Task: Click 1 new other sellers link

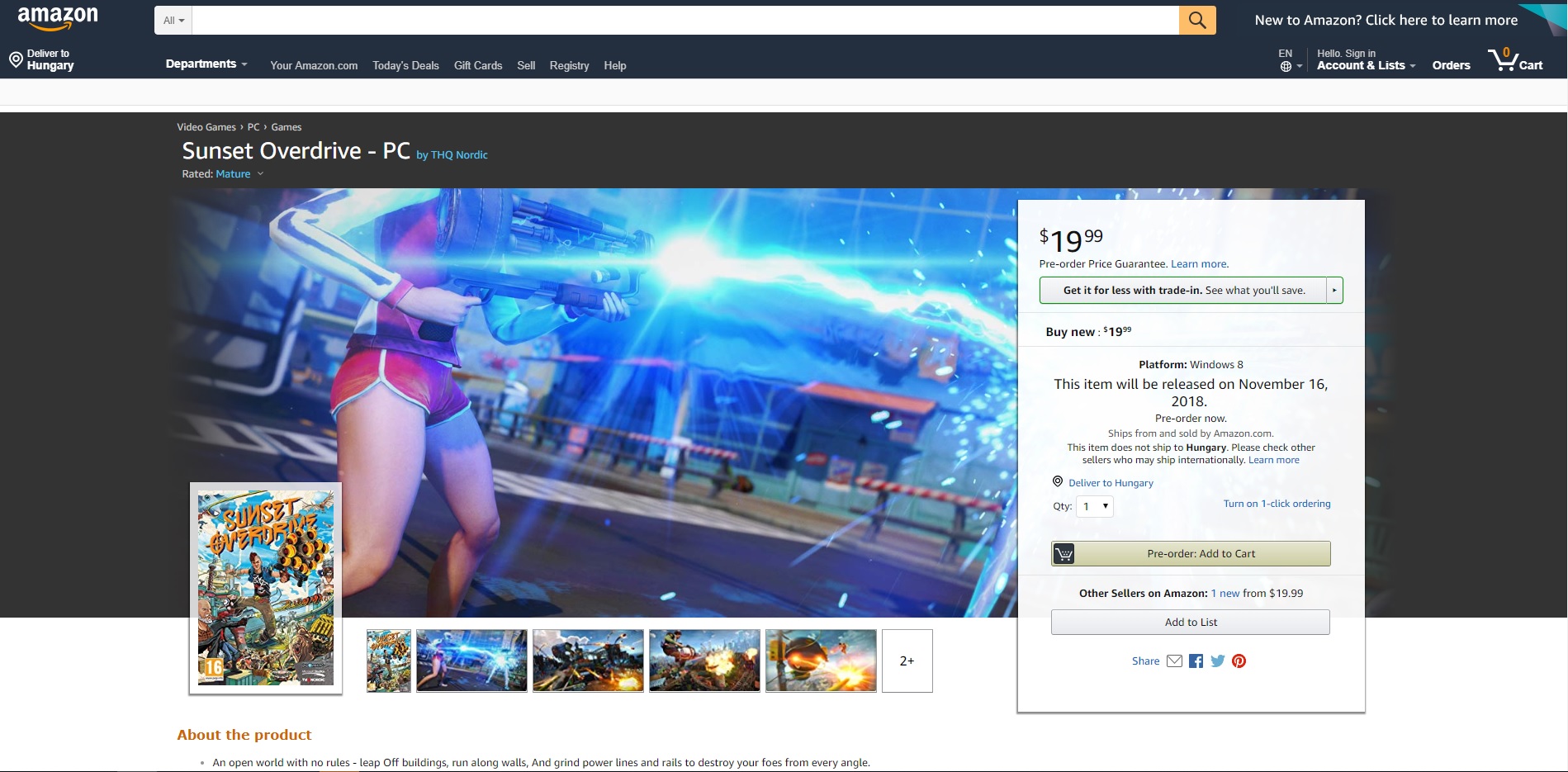Action: [x=1225, y=593]
